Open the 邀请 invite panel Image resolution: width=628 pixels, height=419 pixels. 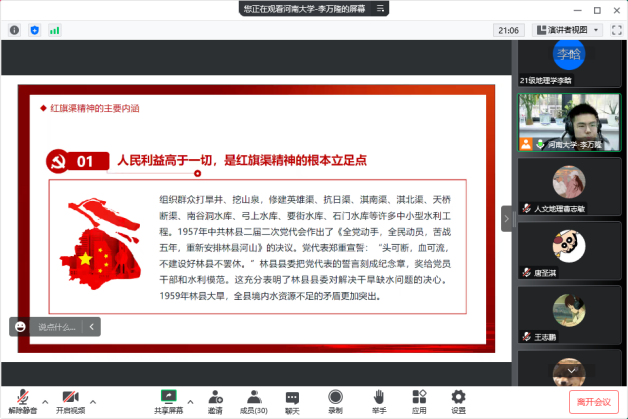(215, 399)
